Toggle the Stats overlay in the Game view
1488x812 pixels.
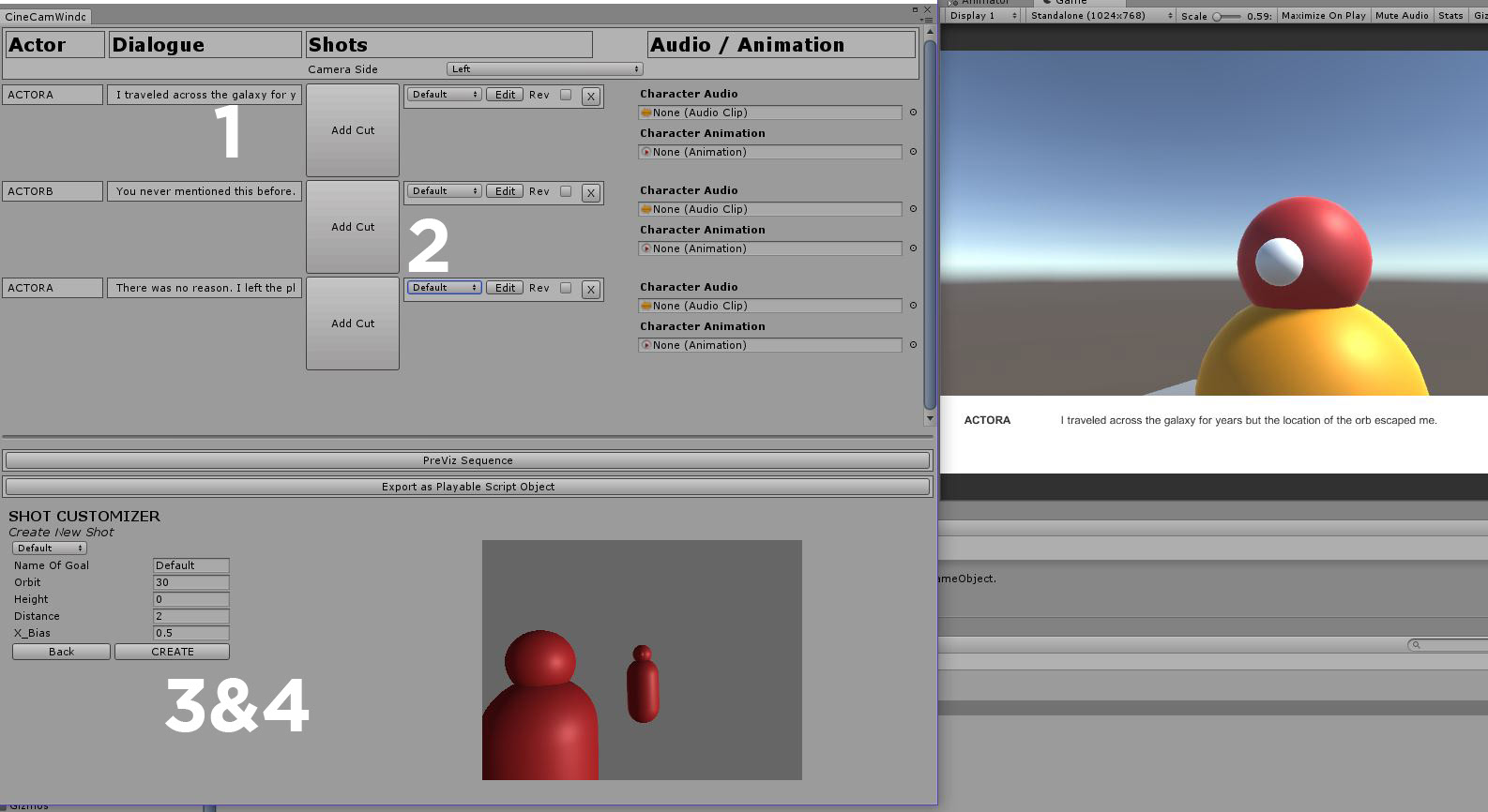1450,16
